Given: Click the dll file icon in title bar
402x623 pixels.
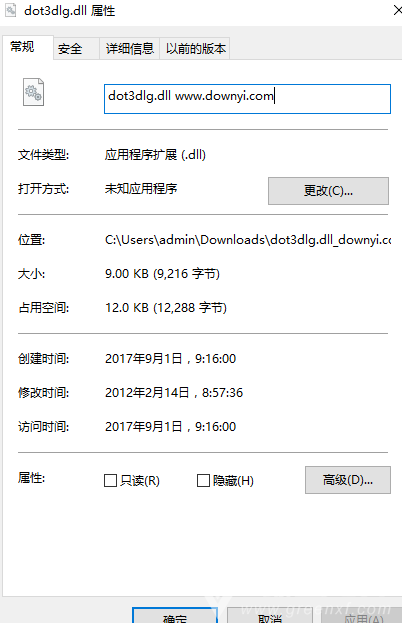Looking at the screenshot, I should tap(10, 10).
